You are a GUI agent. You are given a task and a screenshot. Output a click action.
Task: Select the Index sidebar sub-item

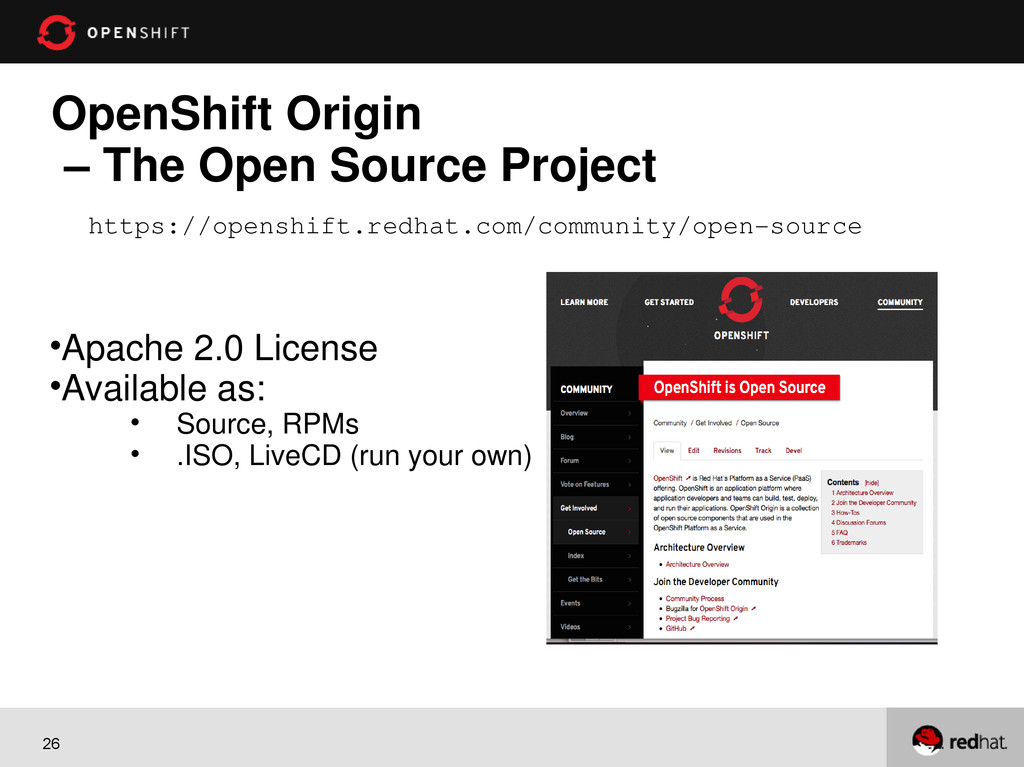coord(595,555)
